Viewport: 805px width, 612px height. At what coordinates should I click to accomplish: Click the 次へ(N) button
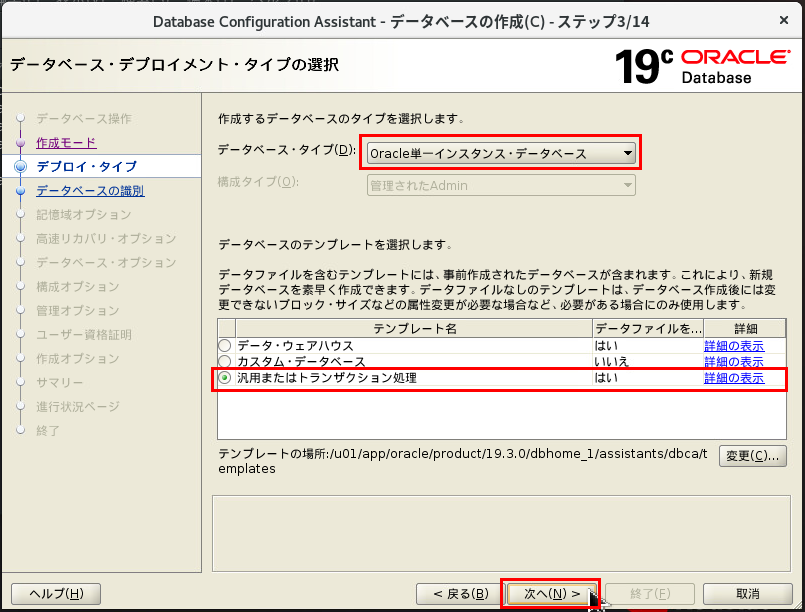point(549,592)
